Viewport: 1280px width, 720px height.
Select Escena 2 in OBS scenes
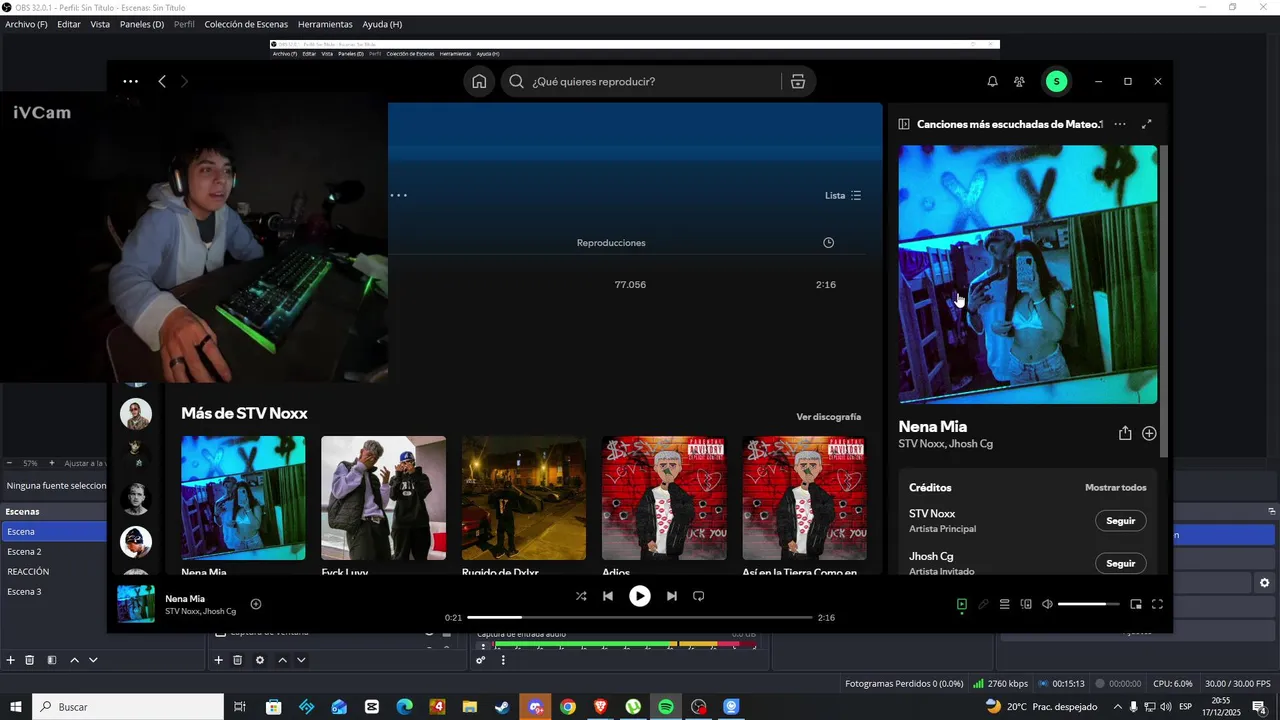coord(54,552)
